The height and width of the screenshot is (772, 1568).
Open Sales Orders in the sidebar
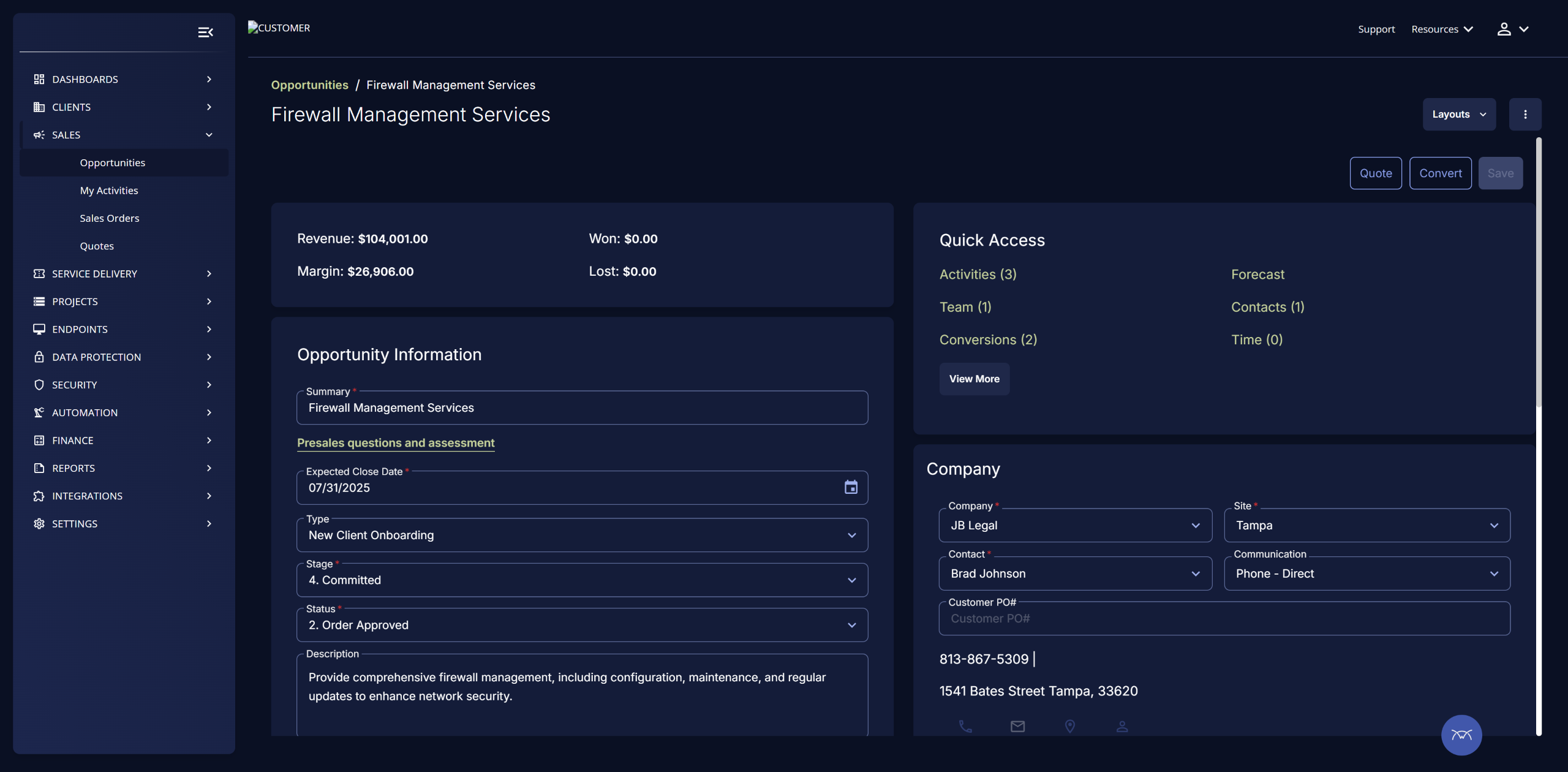[x=110, y=218]
